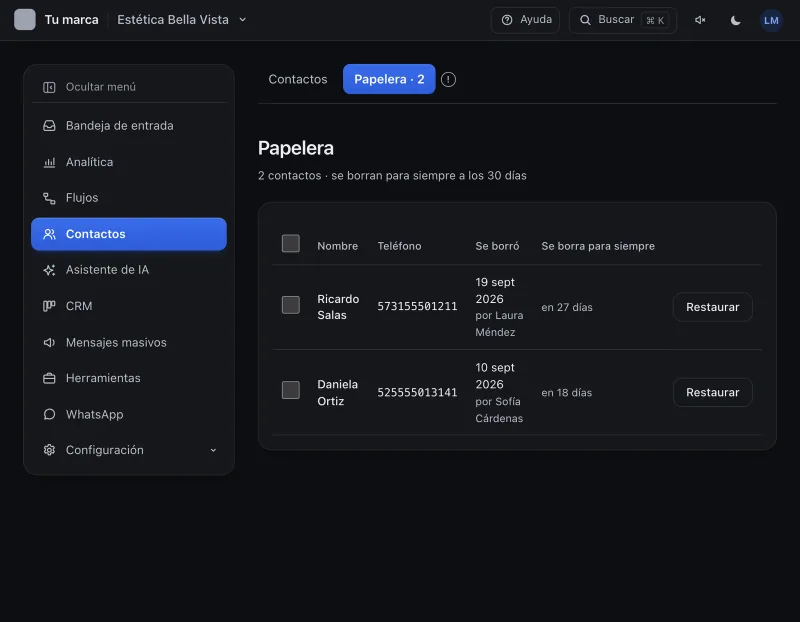
Task: Open the Estética Bella Vista workspace dropdown
Action: pyautogui.click(x=182, y=20)
